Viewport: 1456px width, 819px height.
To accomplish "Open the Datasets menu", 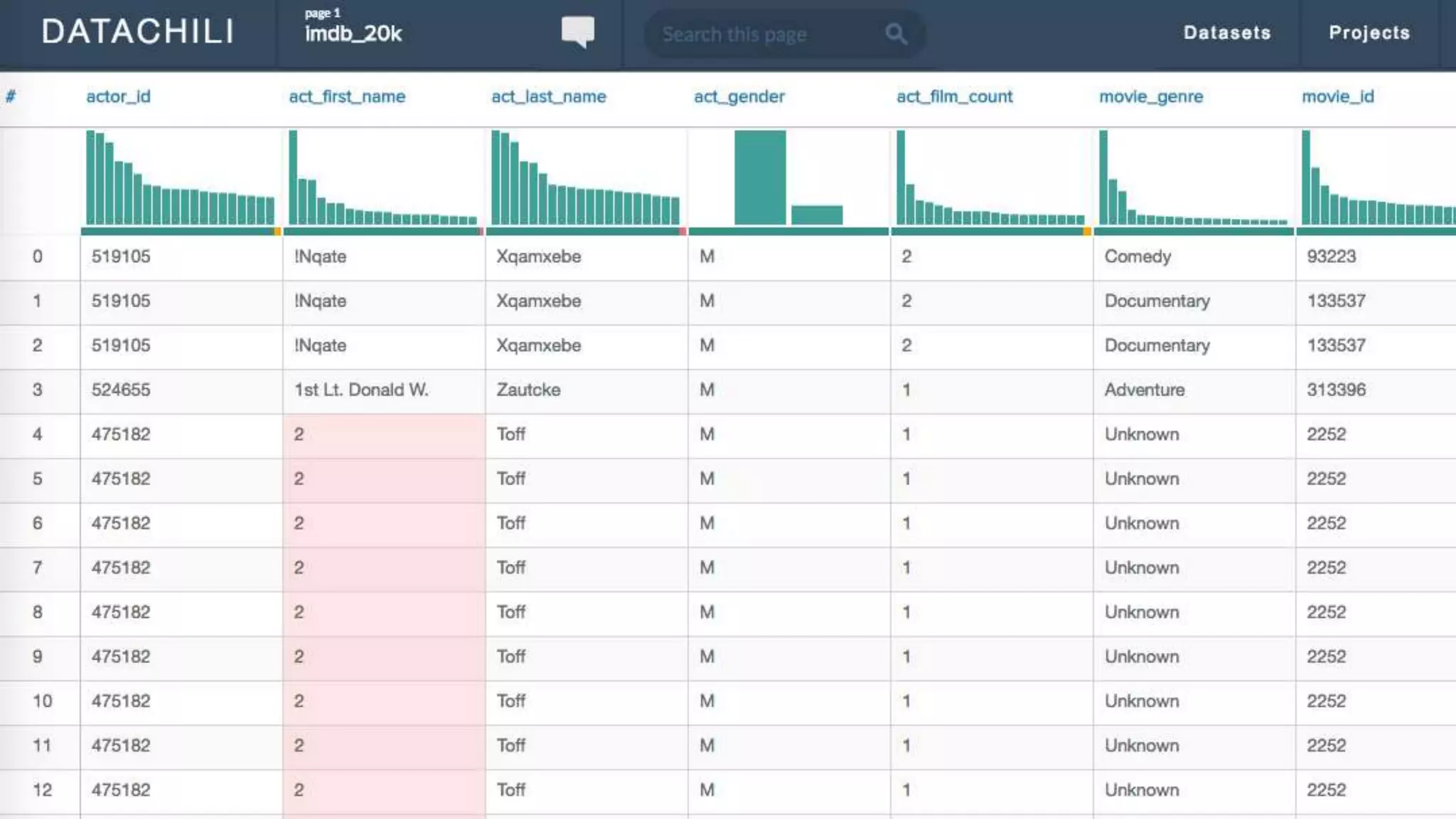I will coord(1226,33).
